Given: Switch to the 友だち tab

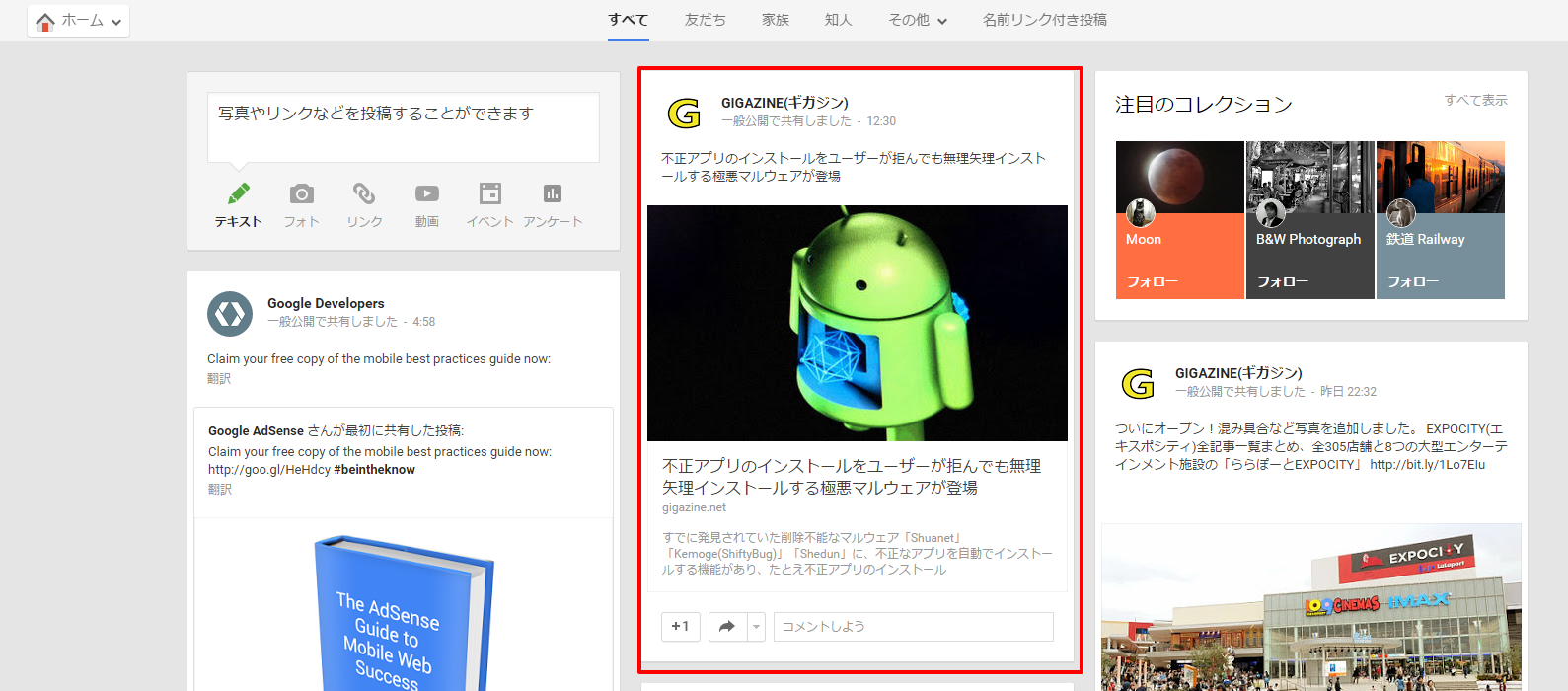Looking at the screenshot, I should coord(705,20).
